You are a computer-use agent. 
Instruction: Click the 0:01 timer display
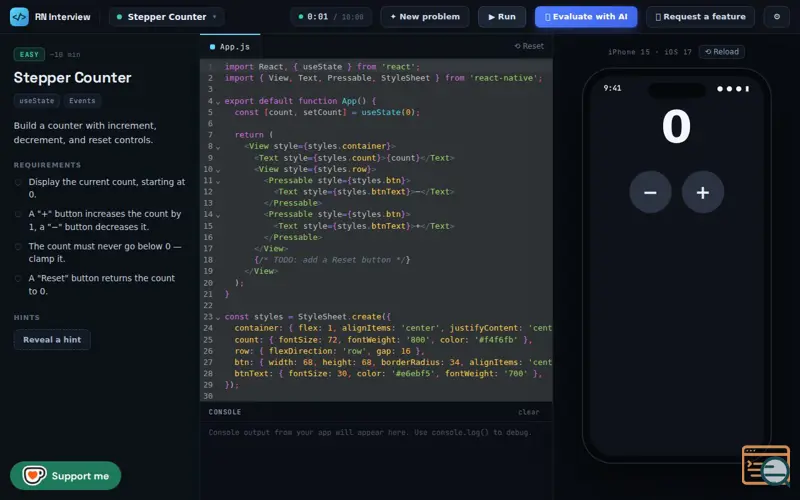tap(331, 17)
